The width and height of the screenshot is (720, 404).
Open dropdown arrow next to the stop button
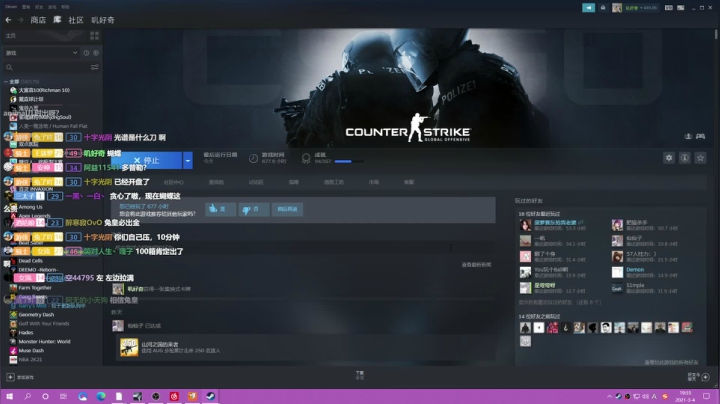(x=188, y=160)
